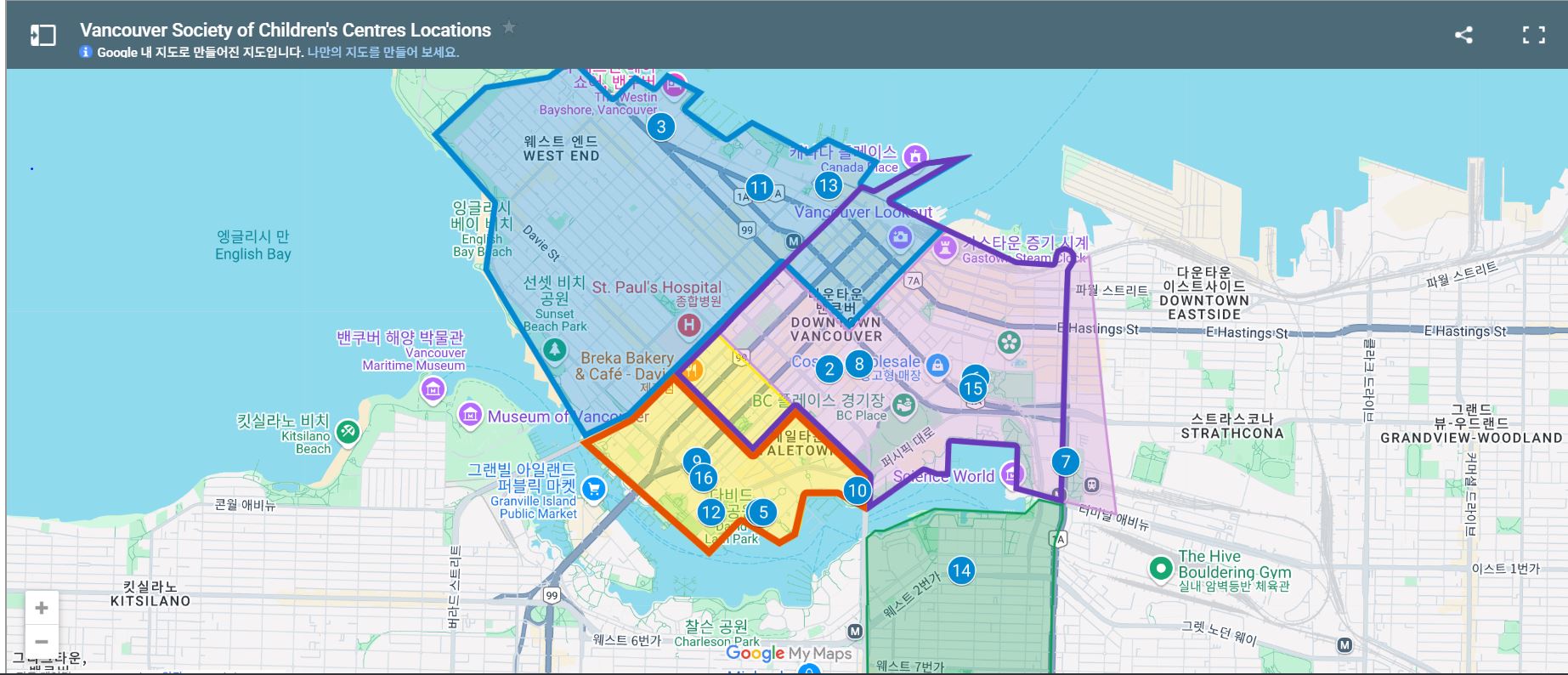Select location marker number 7

(1066, 462)
